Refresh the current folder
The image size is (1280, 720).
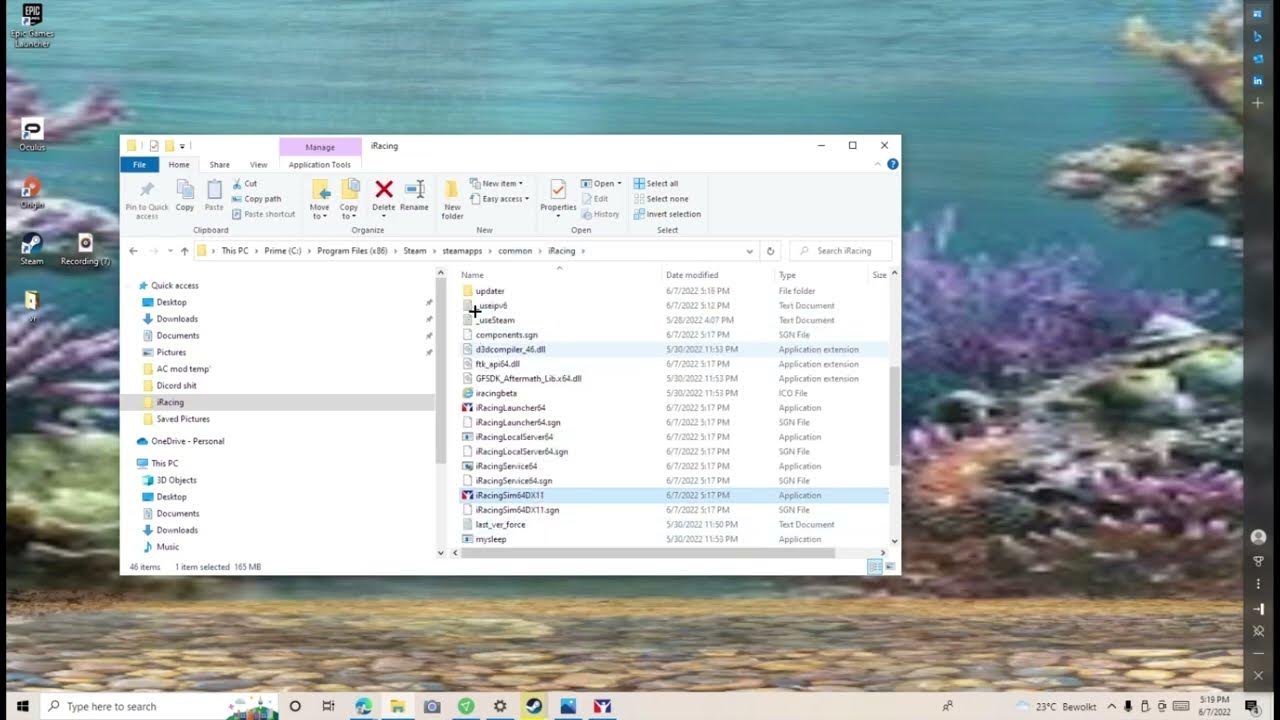point(770,251)
